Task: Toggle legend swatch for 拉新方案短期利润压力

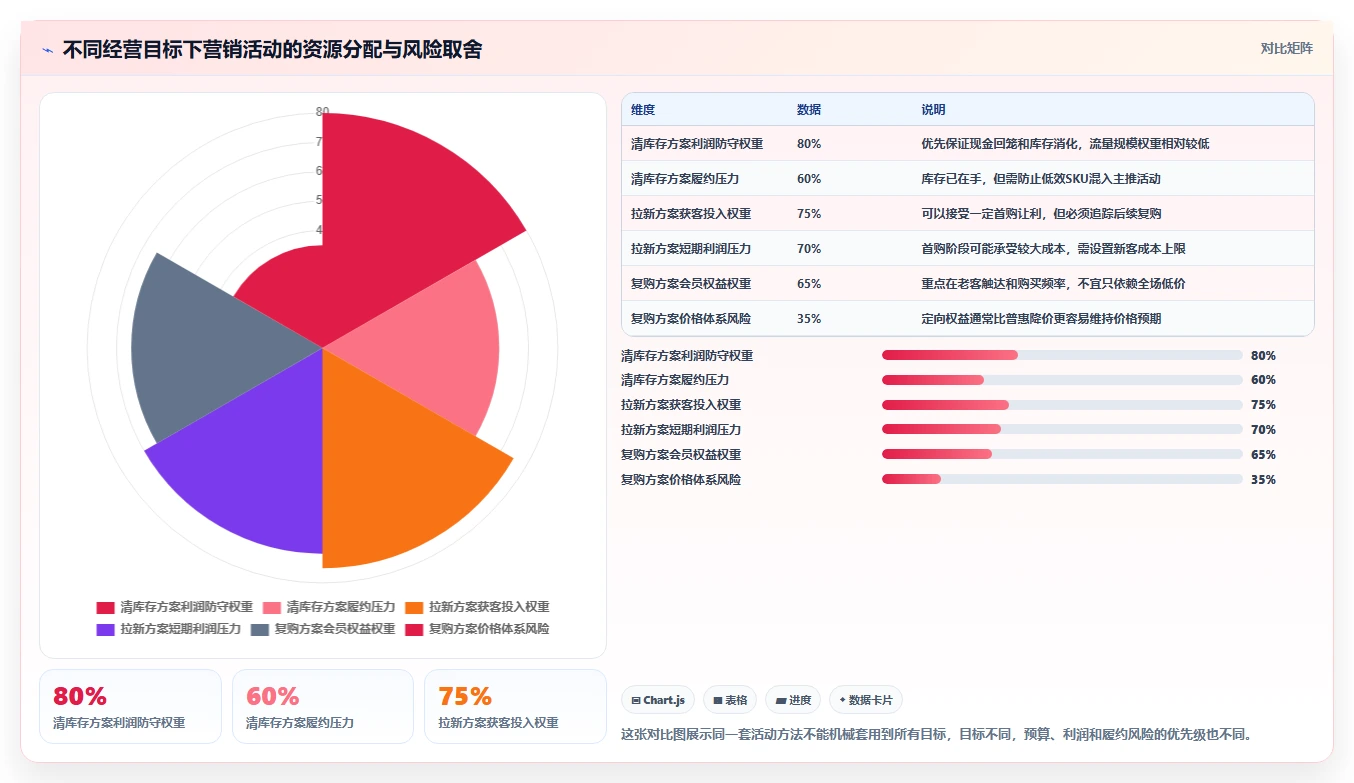Action: pyautogui.click(x=106, y=629)
